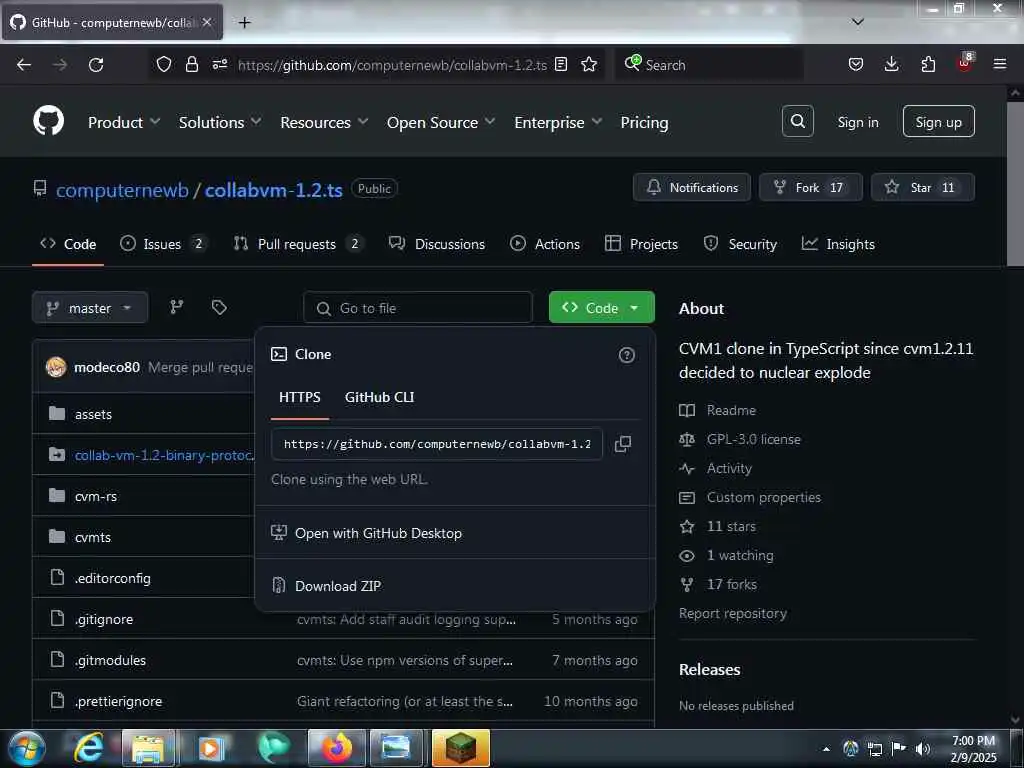Expand the Solutions navigation menu
The height and width of the screenshot is (768, 1024).
[x=220, y=122]
